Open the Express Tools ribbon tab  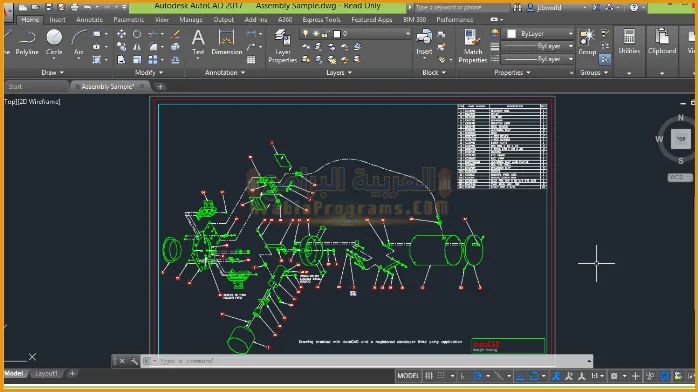pyautogui.click(x=321, y=20)
